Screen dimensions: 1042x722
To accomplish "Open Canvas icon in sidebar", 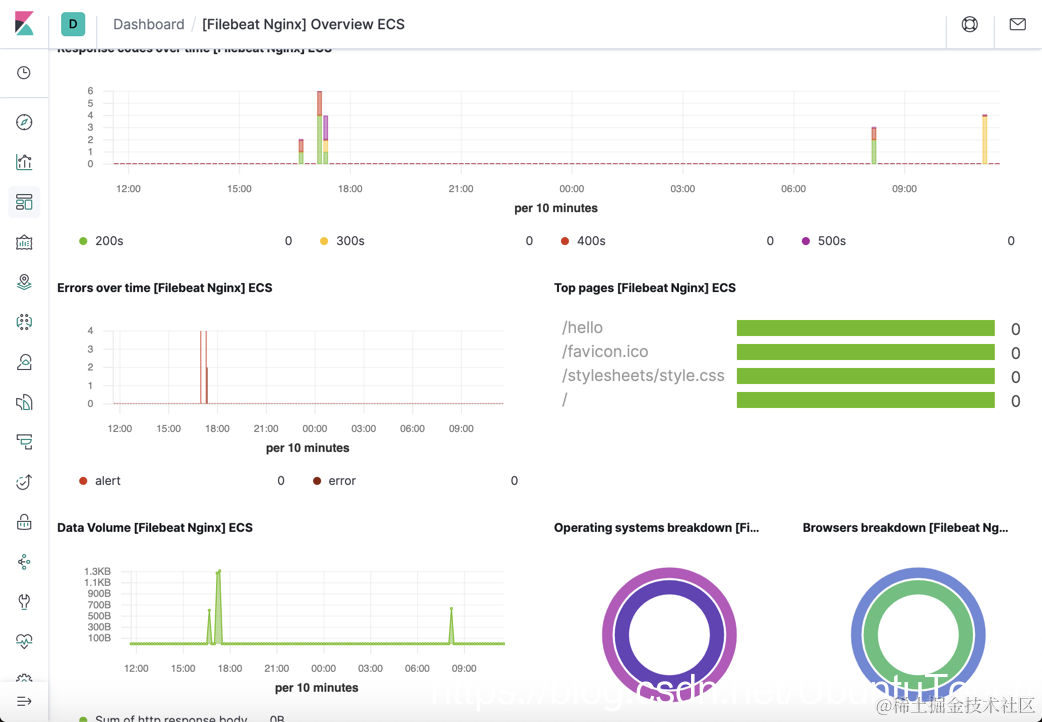I will [x=24, y=242].
